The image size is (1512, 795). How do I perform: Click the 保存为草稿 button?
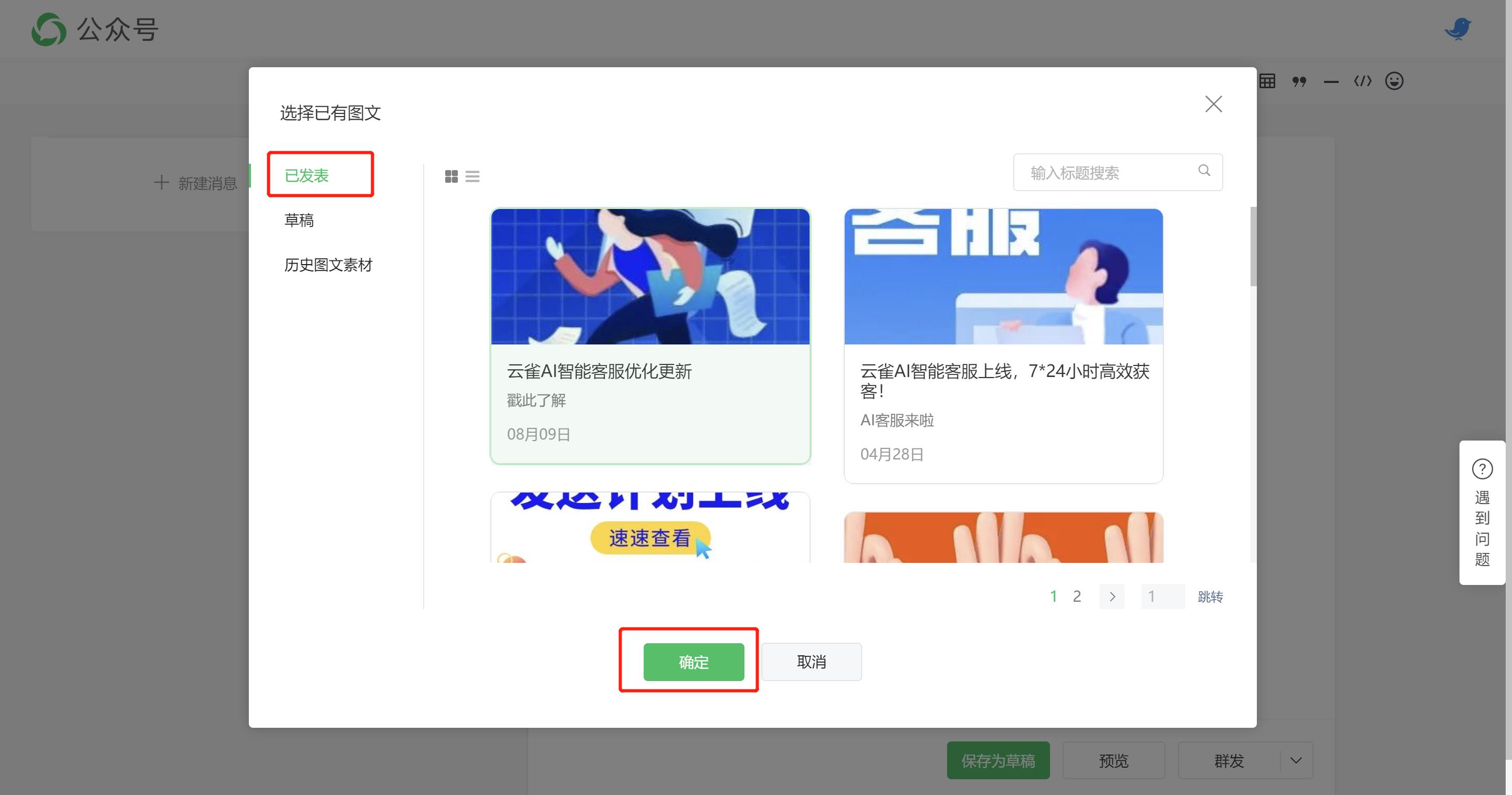coord(998,760)
